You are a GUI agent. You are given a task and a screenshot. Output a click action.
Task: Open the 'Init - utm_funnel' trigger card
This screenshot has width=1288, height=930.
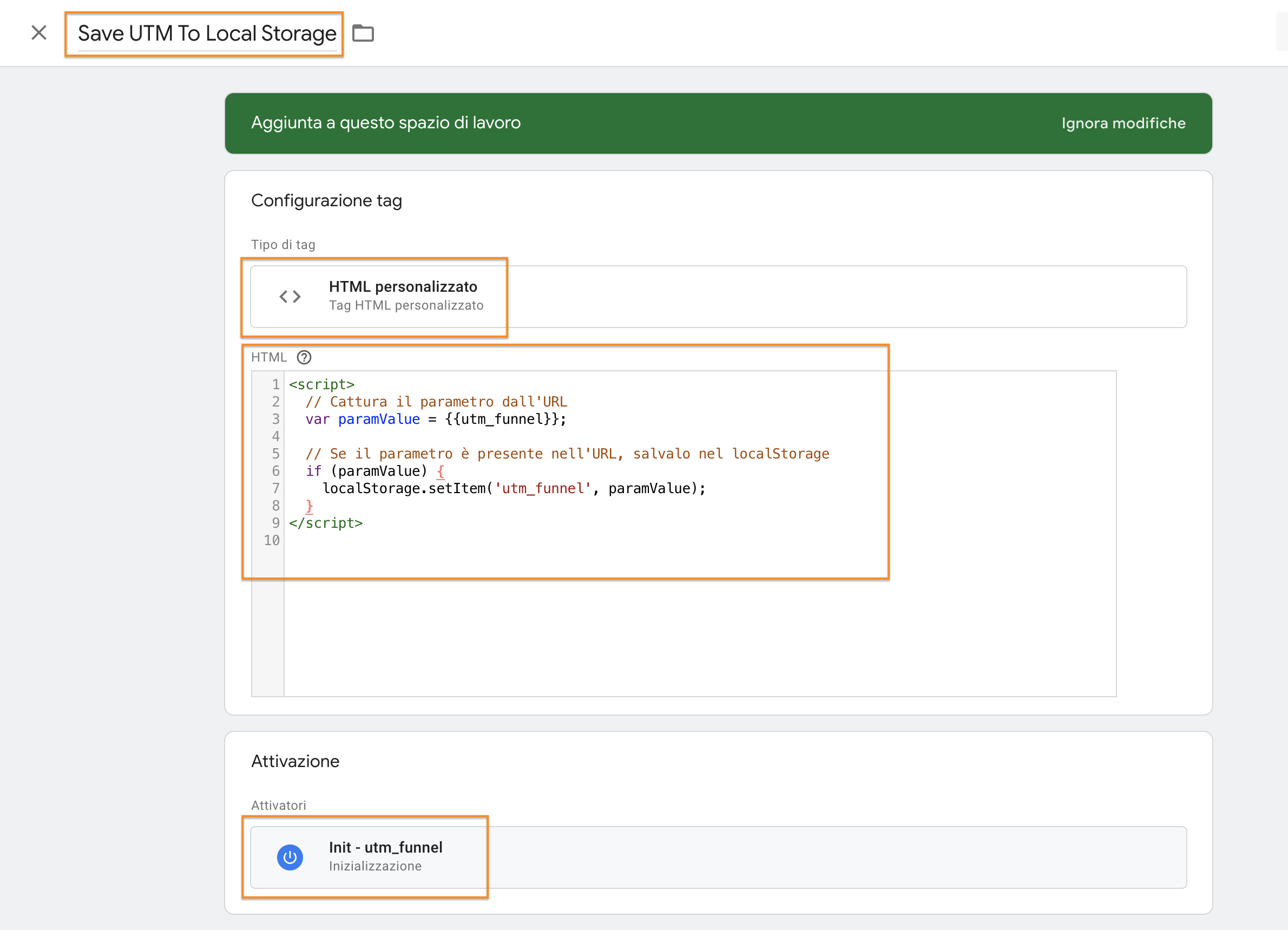718,857
